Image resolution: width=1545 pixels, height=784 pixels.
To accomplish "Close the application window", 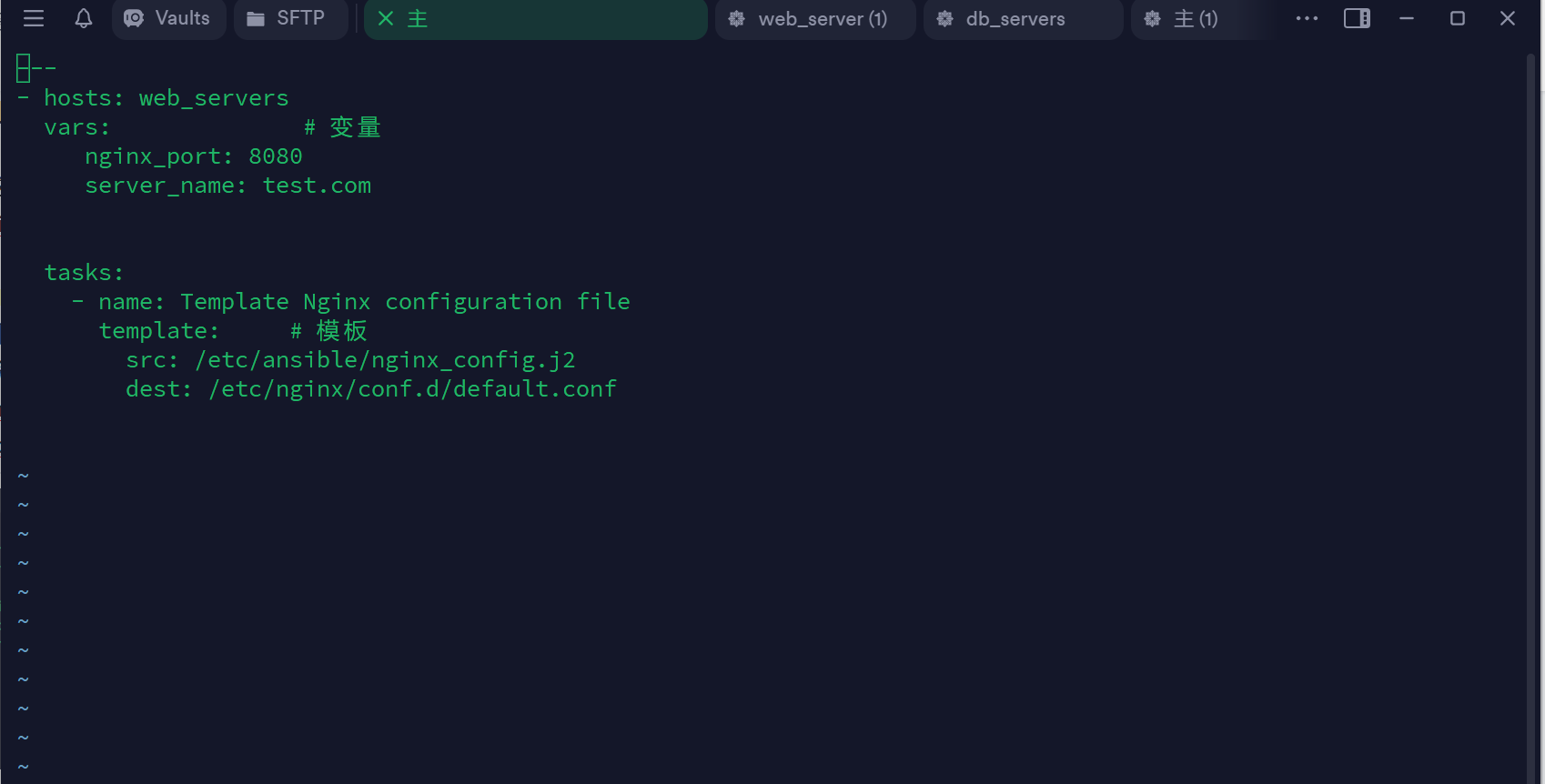I will pyautogui.click(x=1508, y=18).
